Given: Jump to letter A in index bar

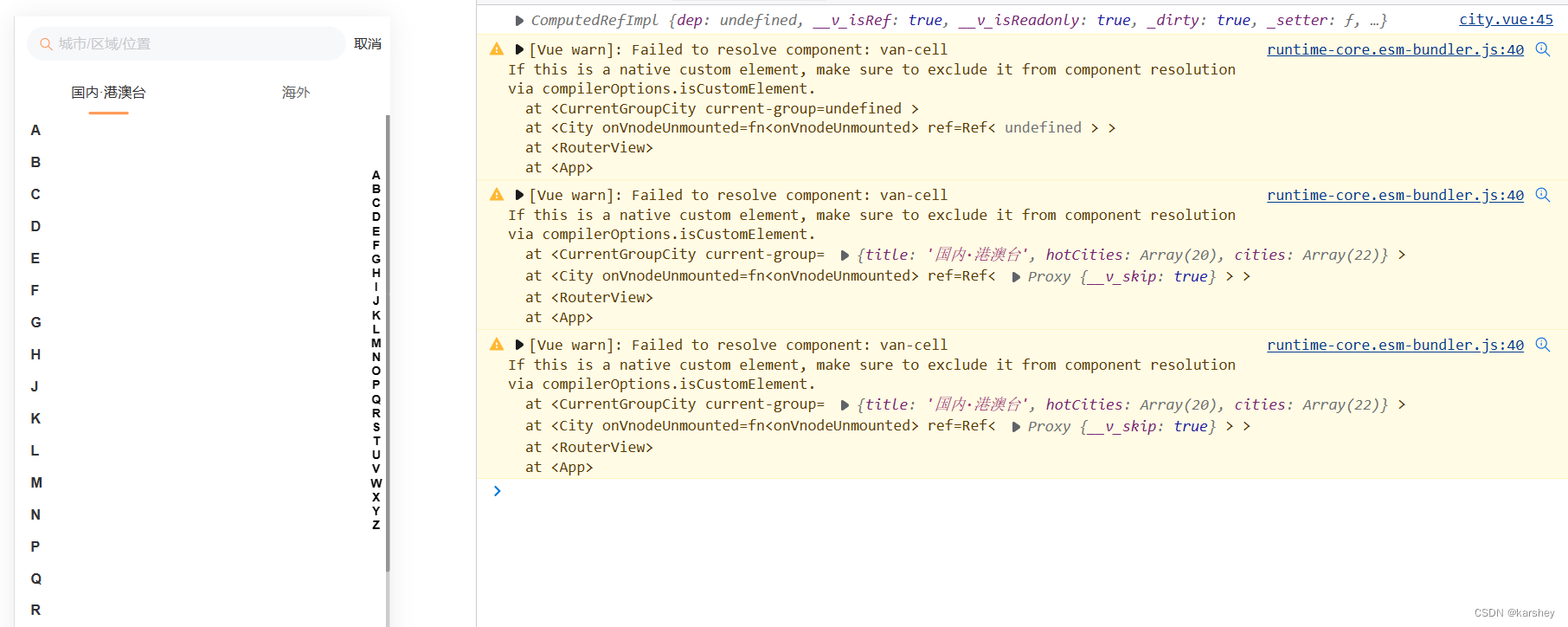Looking at the screenshot, I should click(x=376, y=175).
